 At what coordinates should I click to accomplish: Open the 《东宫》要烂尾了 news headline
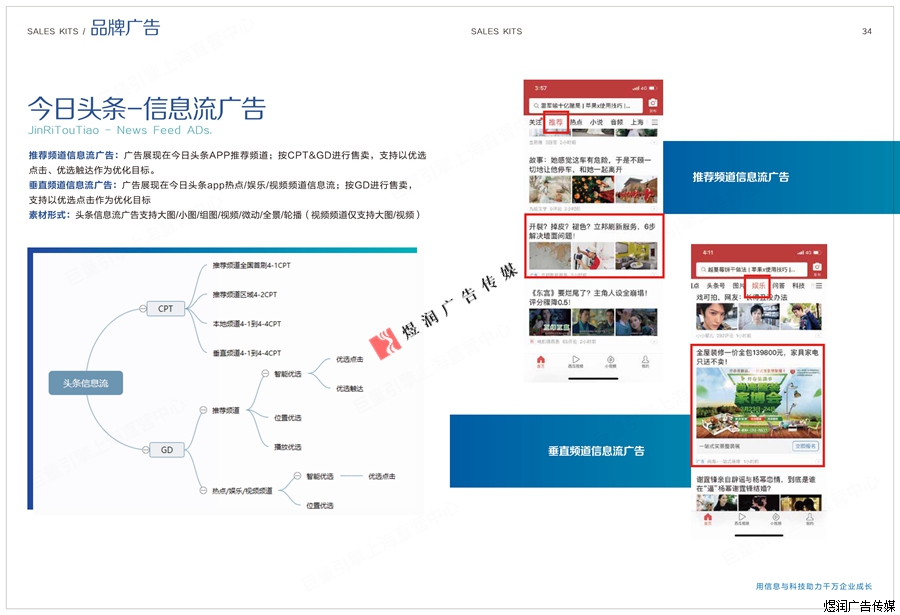tap(589, 297)
